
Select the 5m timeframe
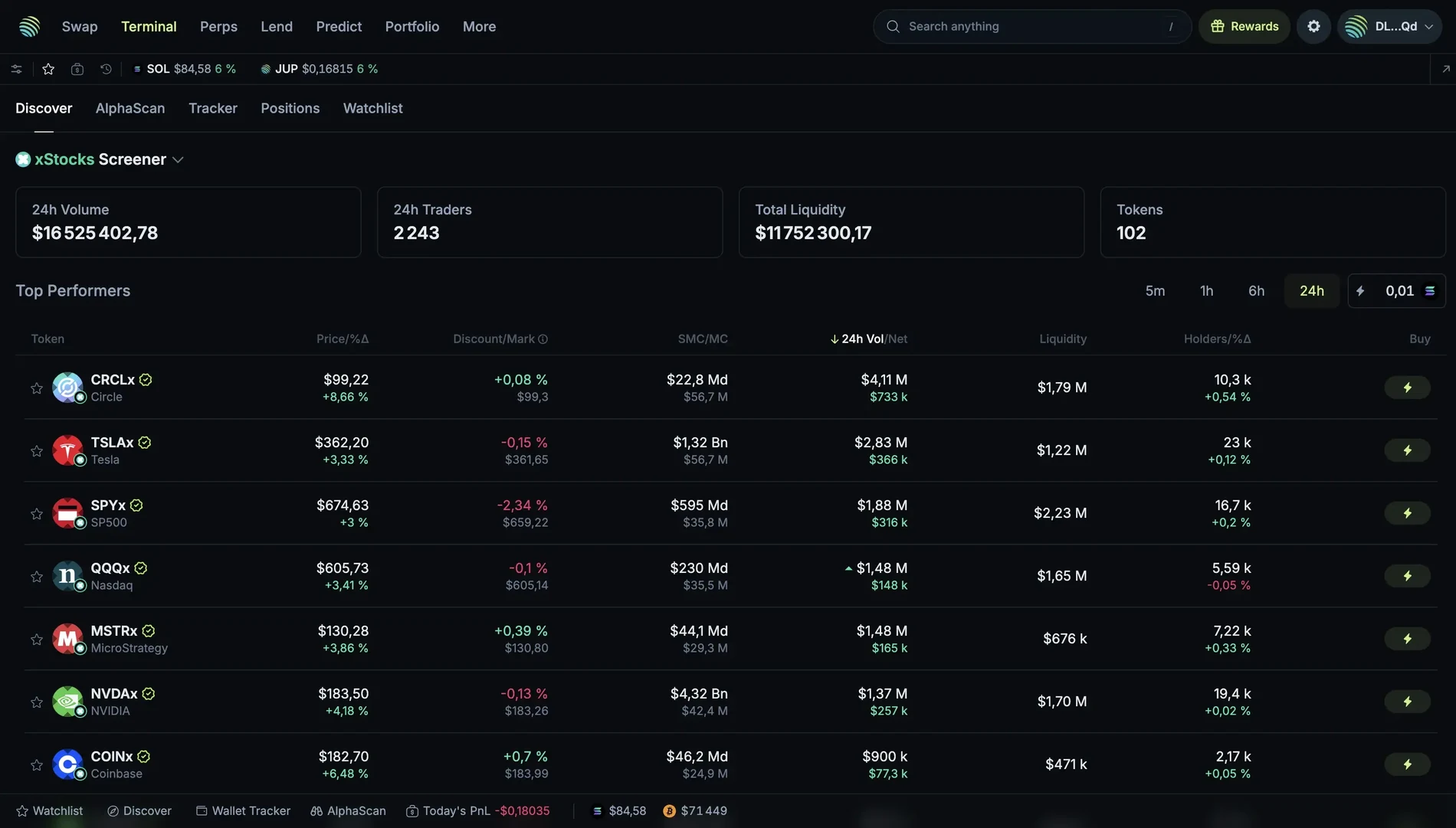(1155, 291)
